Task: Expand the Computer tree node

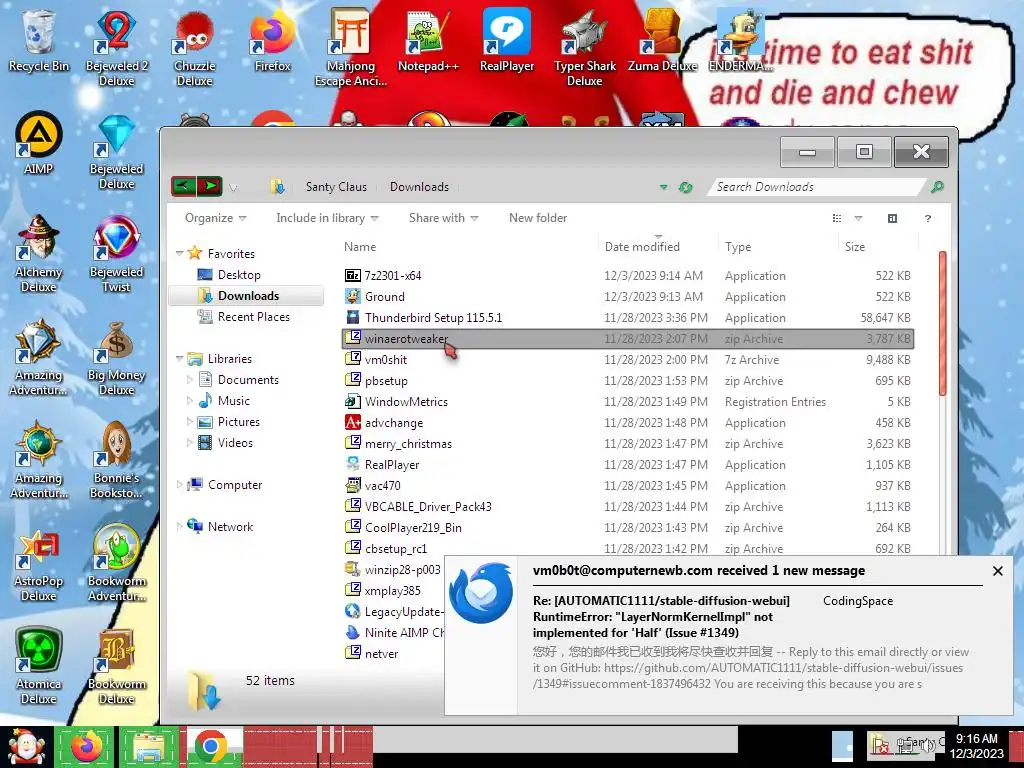Action: click(x=179, y=485)
